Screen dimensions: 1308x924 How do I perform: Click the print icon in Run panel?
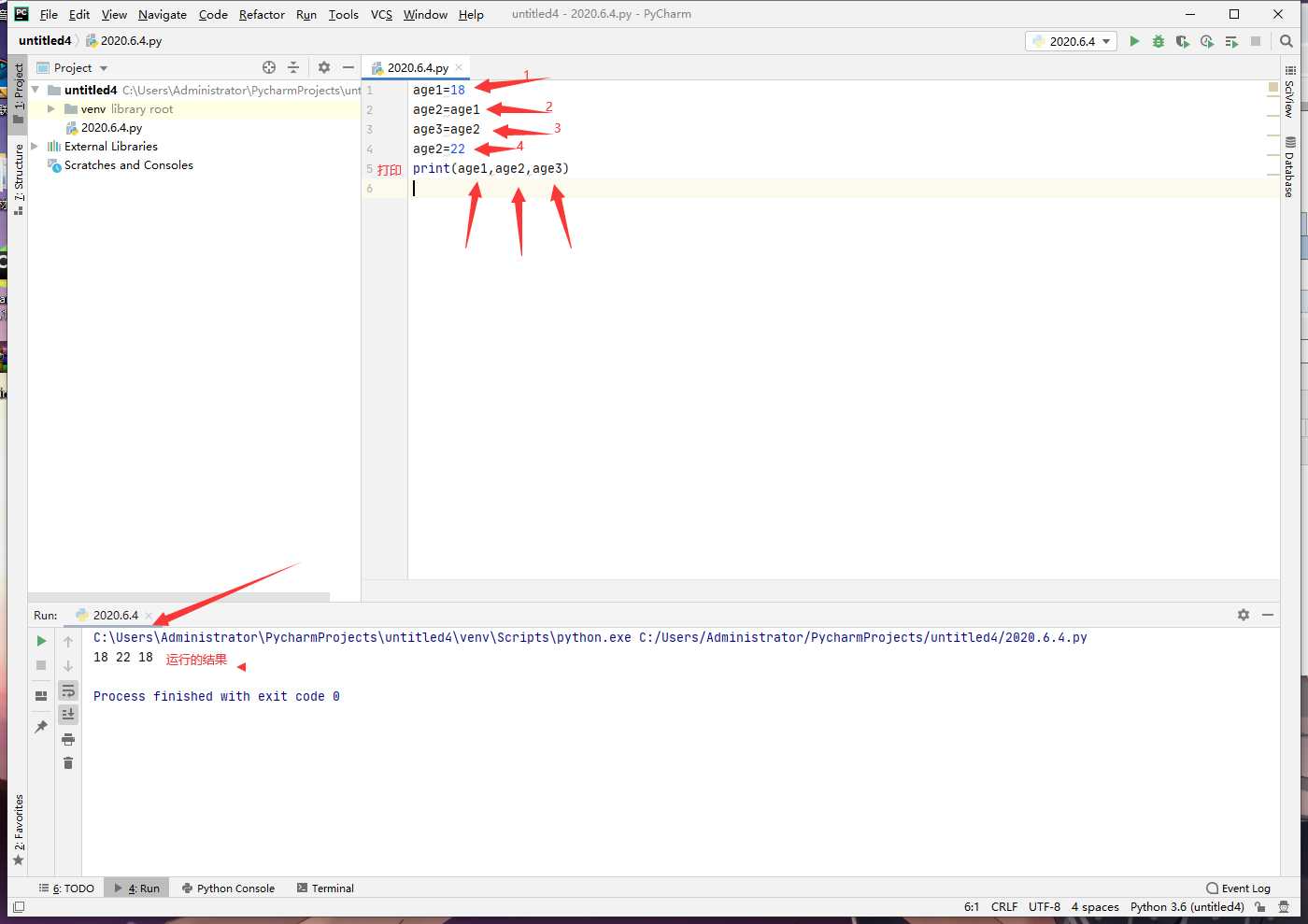point(68,739)
